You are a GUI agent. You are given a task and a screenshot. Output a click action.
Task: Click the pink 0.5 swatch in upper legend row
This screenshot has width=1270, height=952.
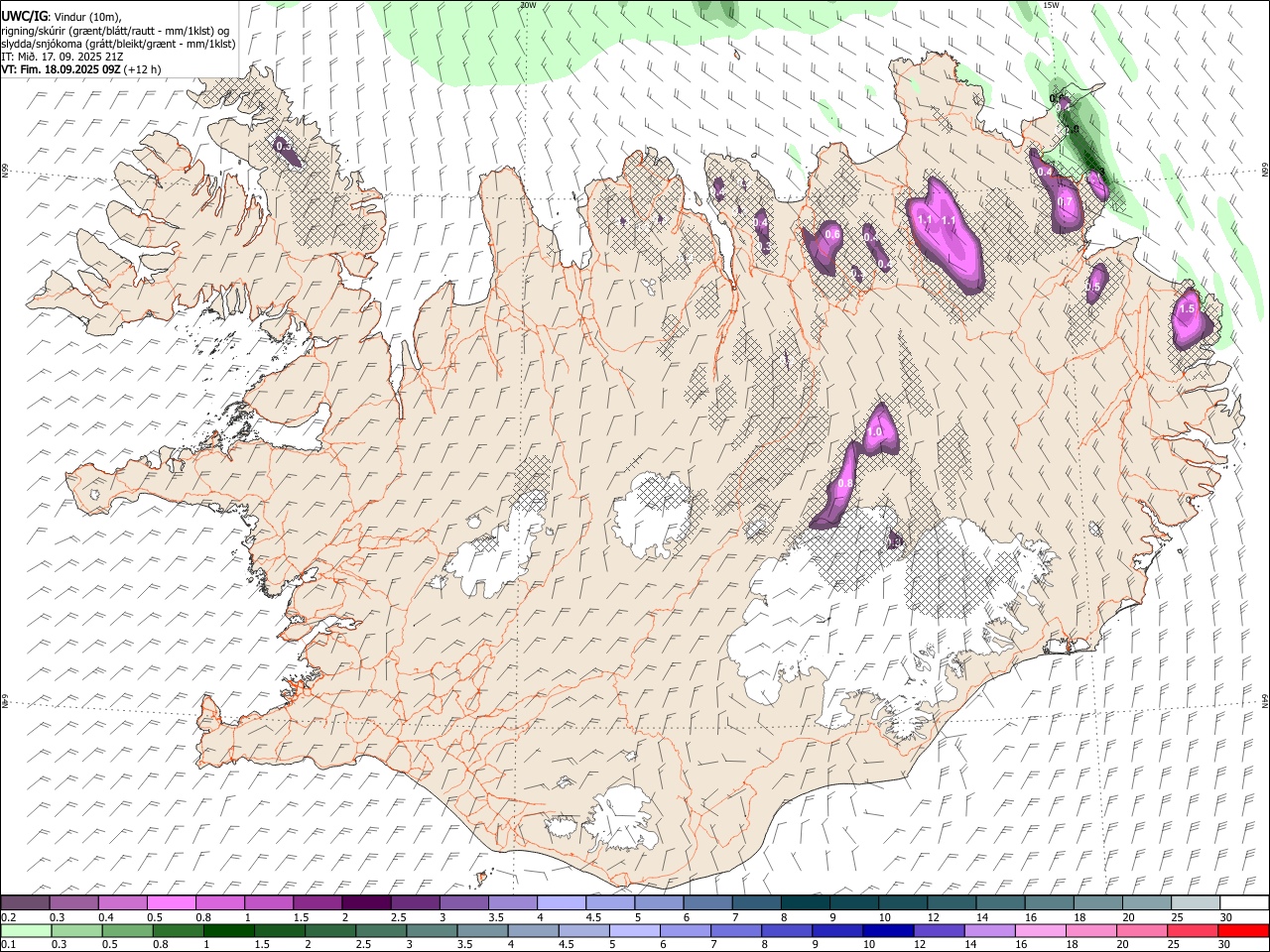171,903
